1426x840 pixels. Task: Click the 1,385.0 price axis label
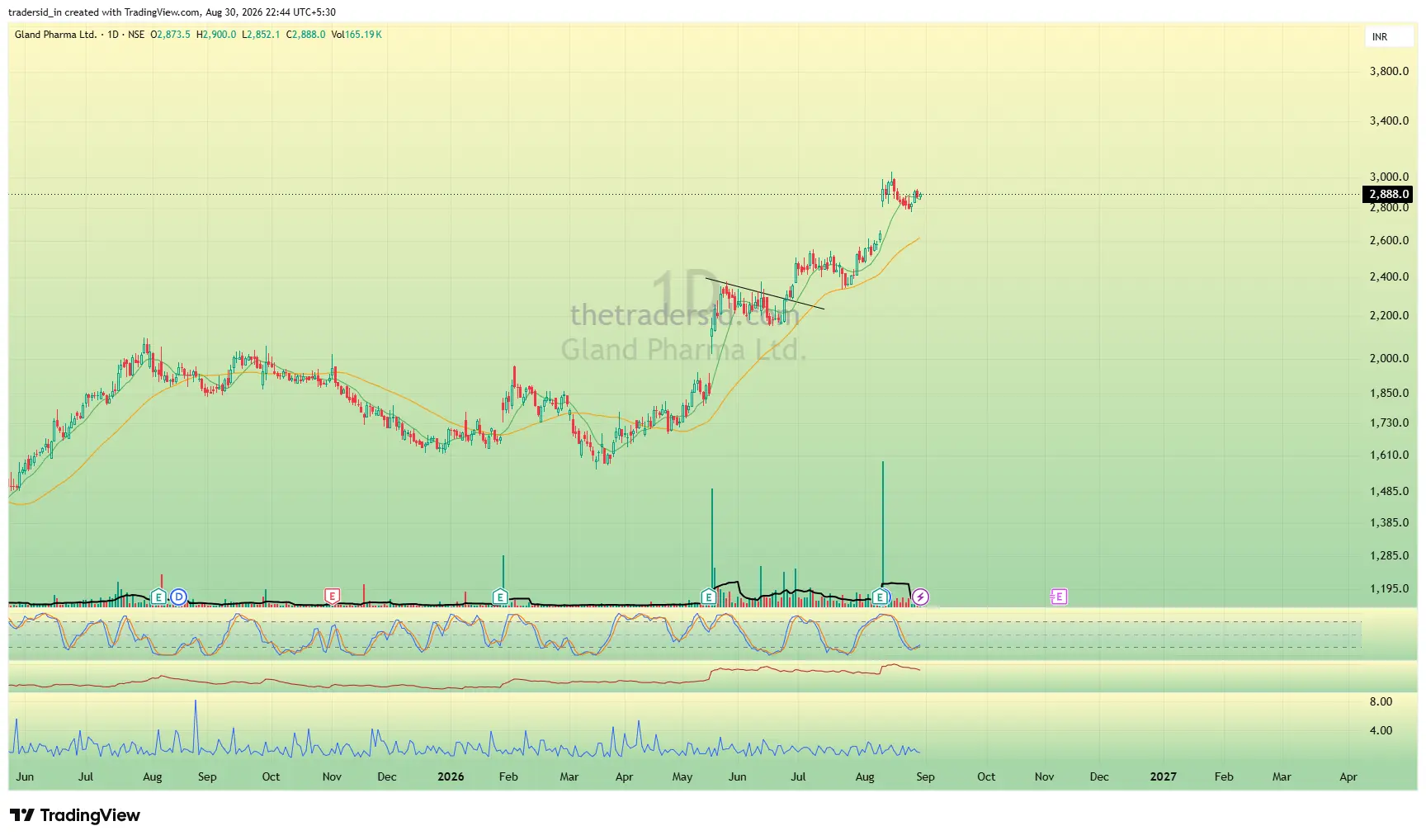pos(1389,522)
